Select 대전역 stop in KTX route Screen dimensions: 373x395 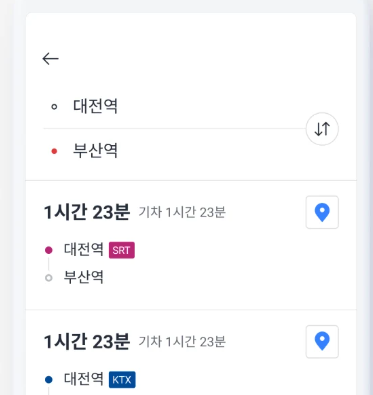(84, 379)
